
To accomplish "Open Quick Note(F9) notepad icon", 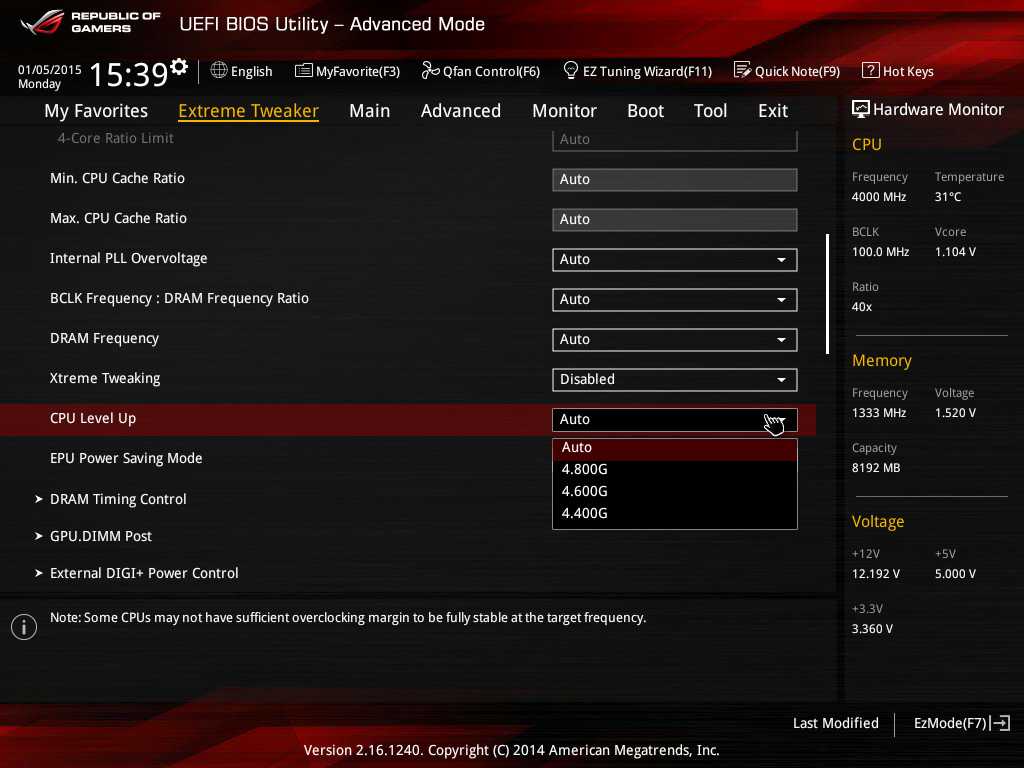I will [742, 71].
